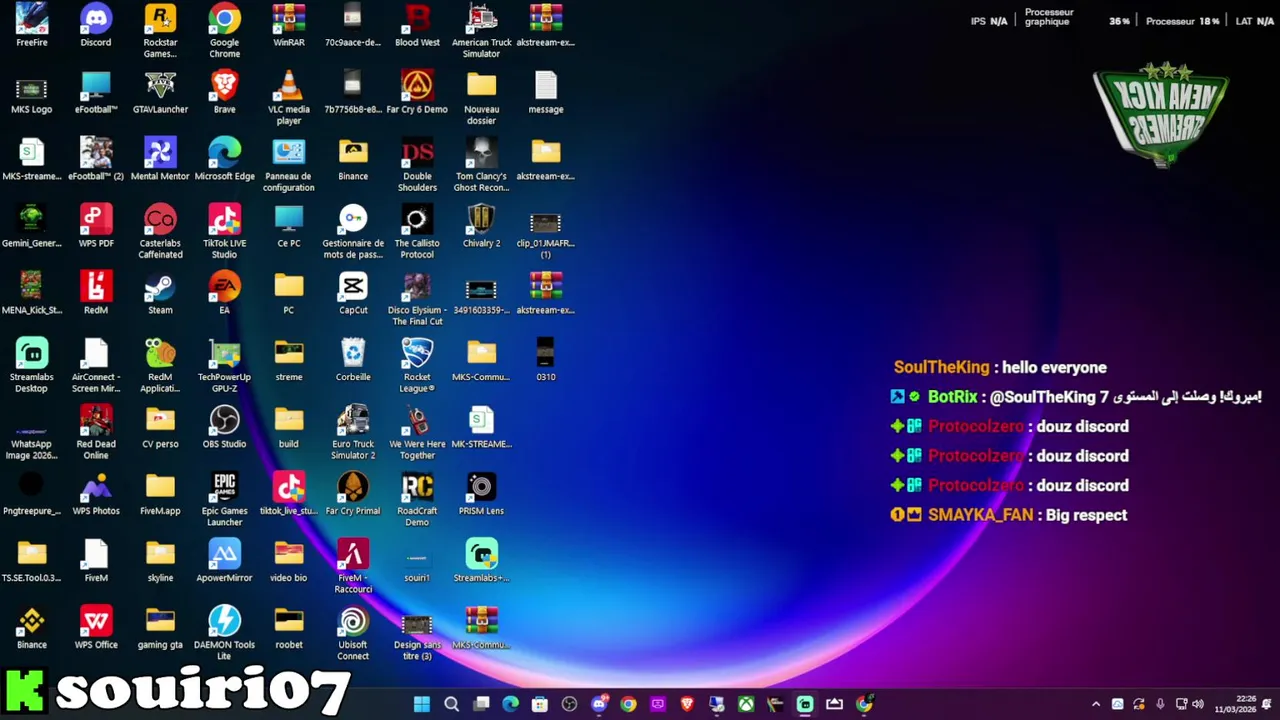Click microphone icon in system tray
The image size is (1280, 720).
click(1160, 704)
